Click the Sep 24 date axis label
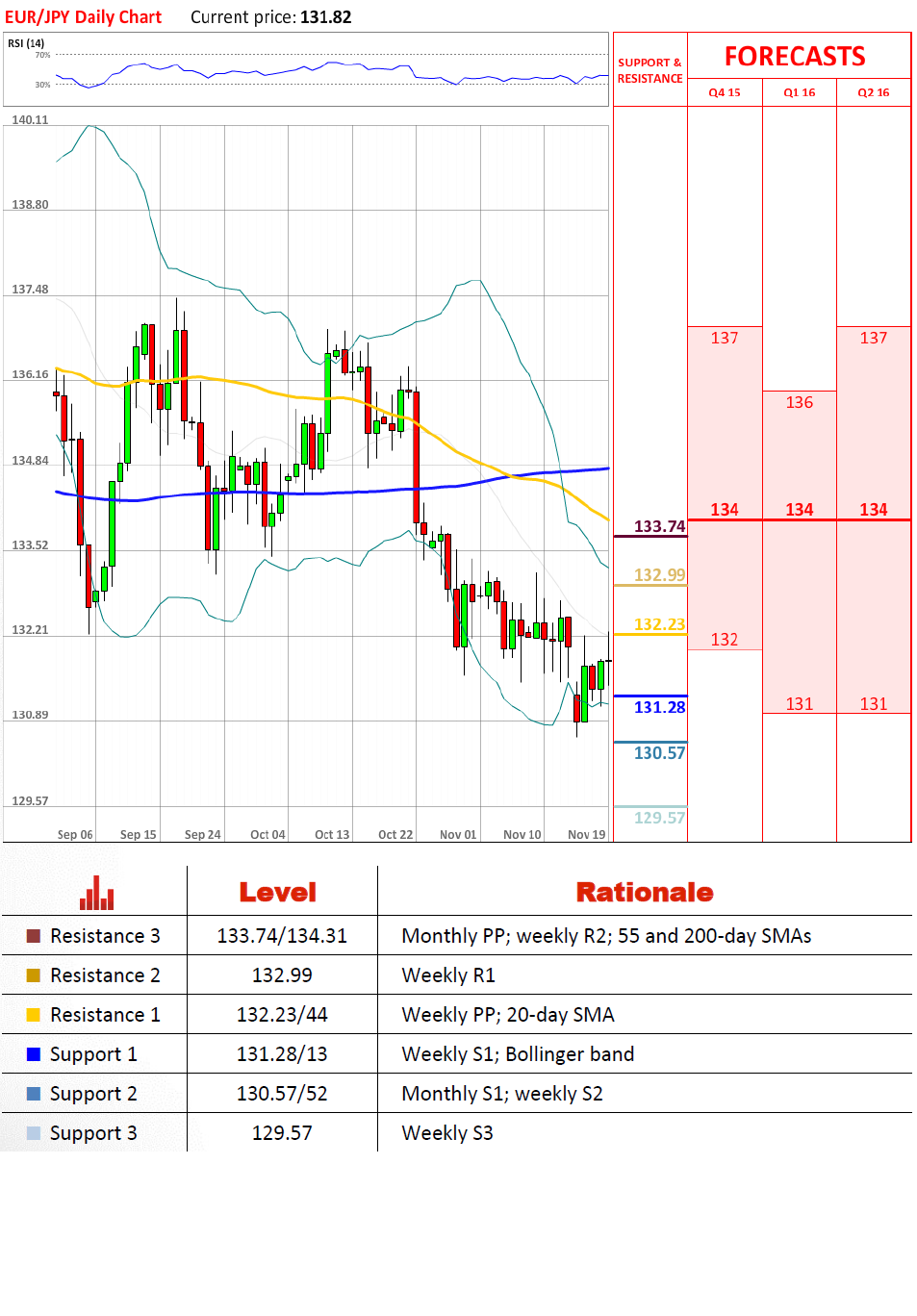Viewport: 917px width, 1316px height. click(x=203, y=835)
